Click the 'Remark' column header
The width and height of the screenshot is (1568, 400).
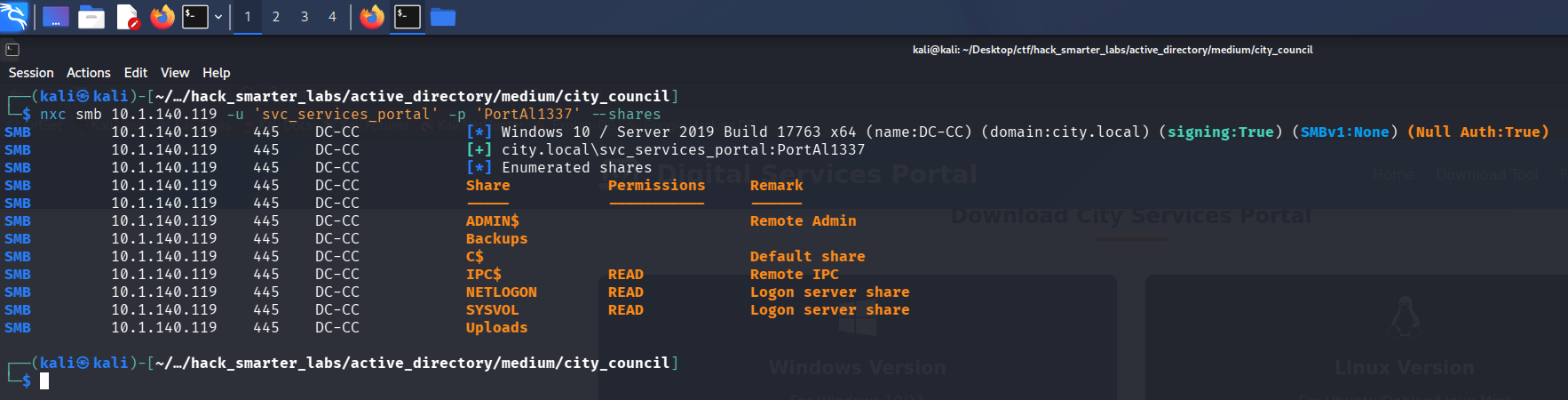coord(776,185)
